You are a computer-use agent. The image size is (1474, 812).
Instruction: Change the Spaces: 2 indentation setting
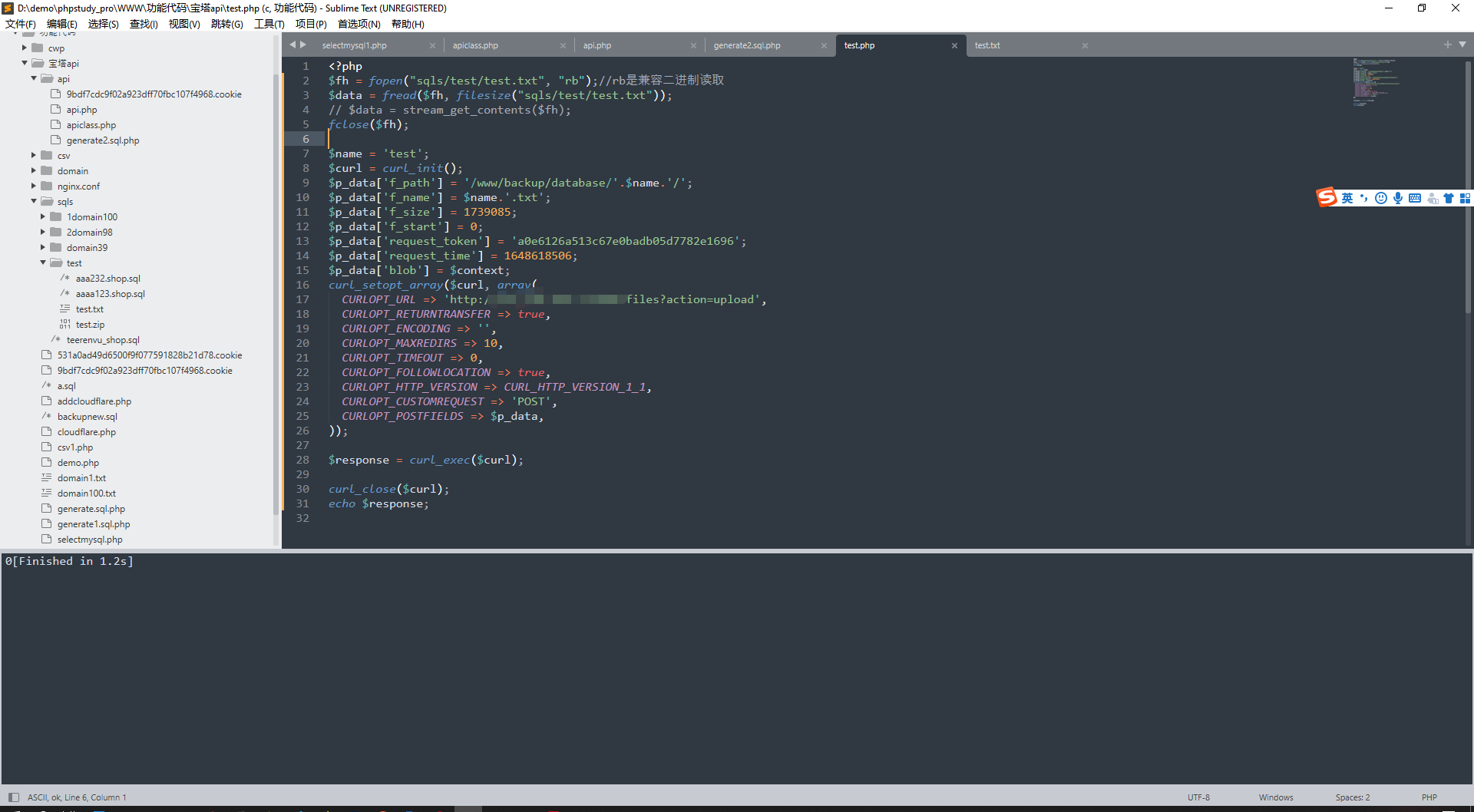pyautogui.click(x=1352, y=797)
